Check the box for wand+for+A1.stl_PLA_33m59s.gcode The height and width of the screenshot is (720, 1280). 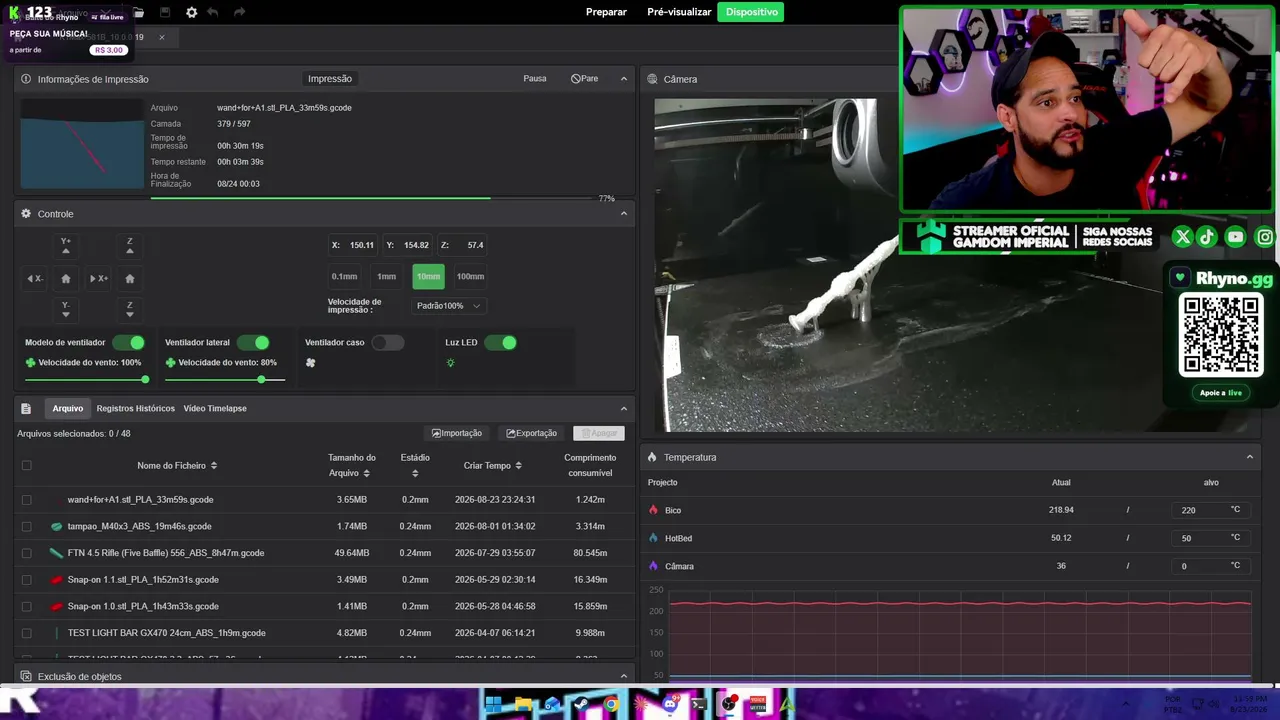pos(27,500)
